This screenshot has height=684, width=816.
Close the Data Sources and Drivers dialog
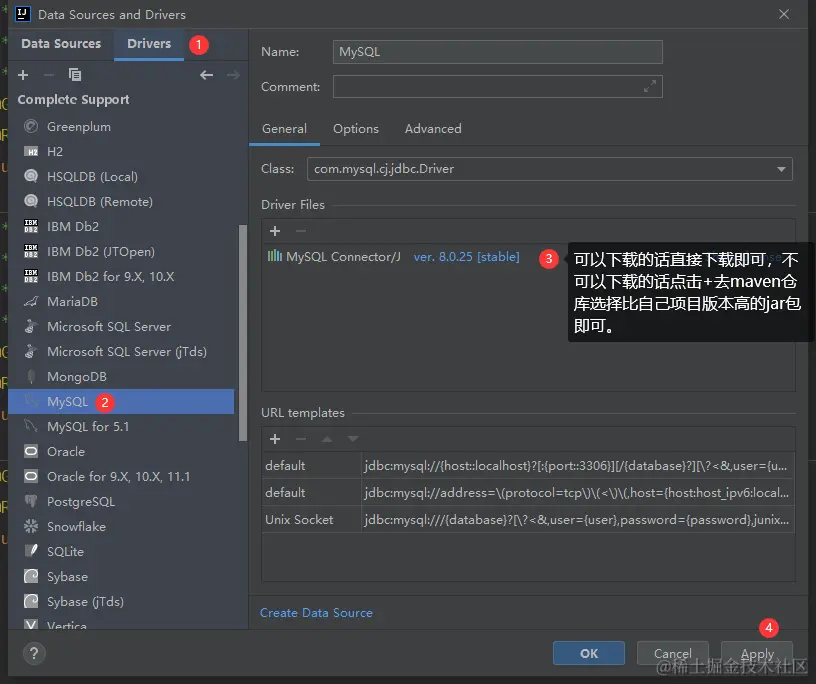pyautogui.click(x=784, y=14)
